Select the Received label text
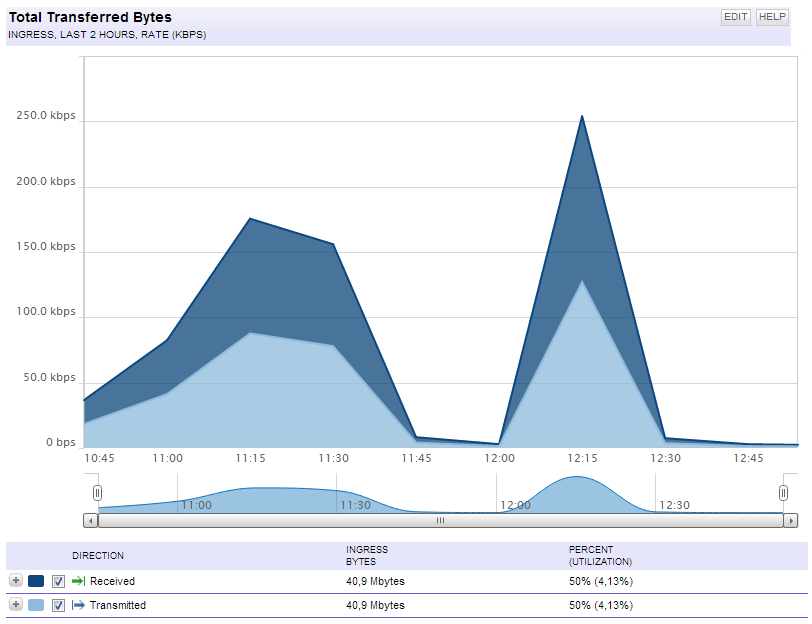 [112, 581]
